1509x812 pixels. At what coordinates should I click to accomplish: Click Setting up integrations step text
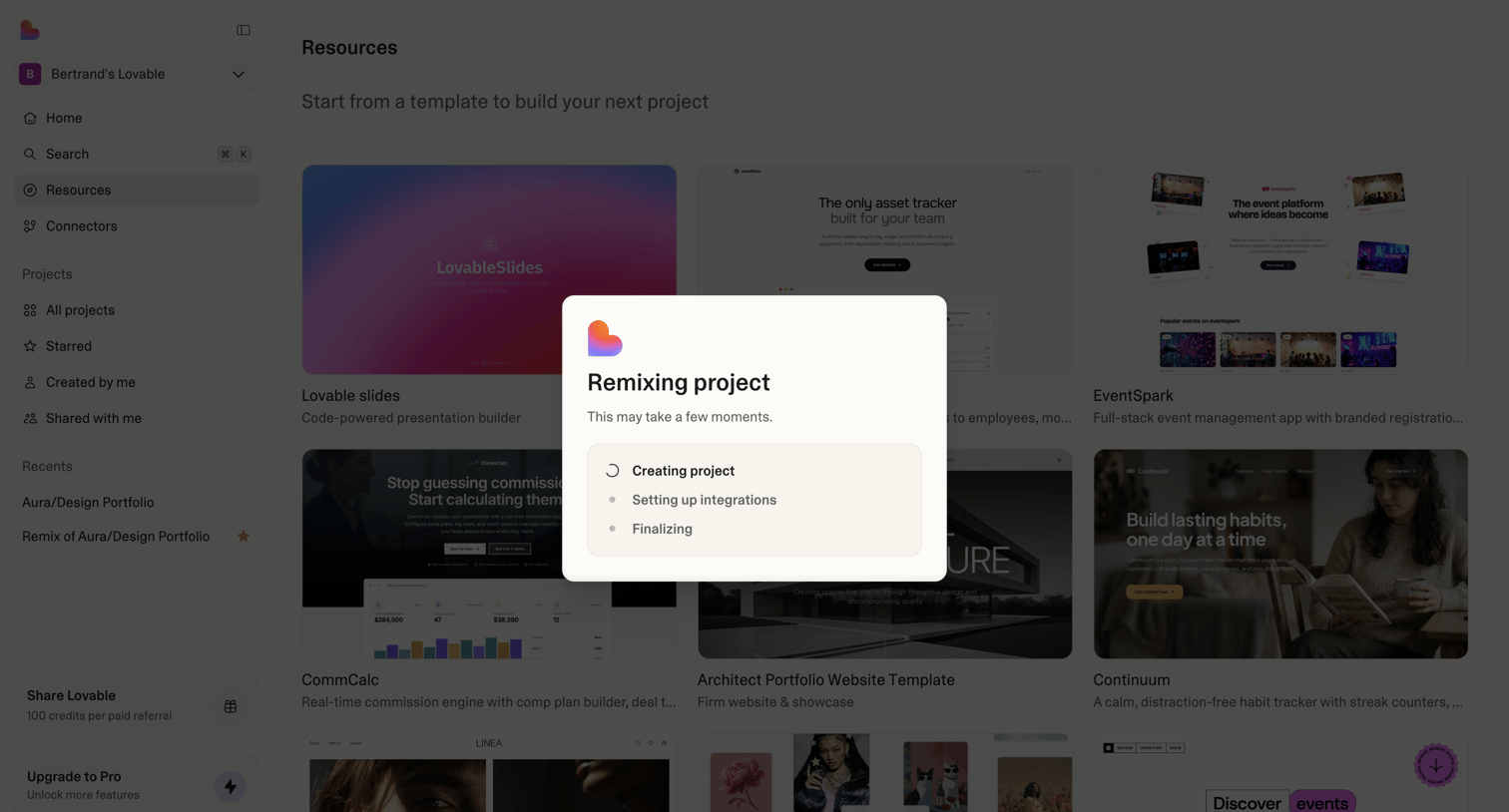coord(704,500)
